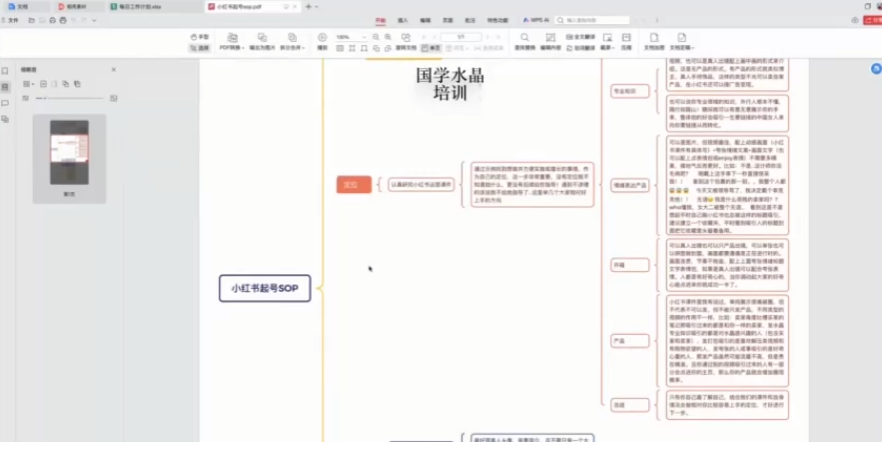Image resolution: width=882 pixels, height=465 pixels.
Task: Click the enlarge thumbnails icon right of slider
Action: pyautogui.click(x=114, y=98)
